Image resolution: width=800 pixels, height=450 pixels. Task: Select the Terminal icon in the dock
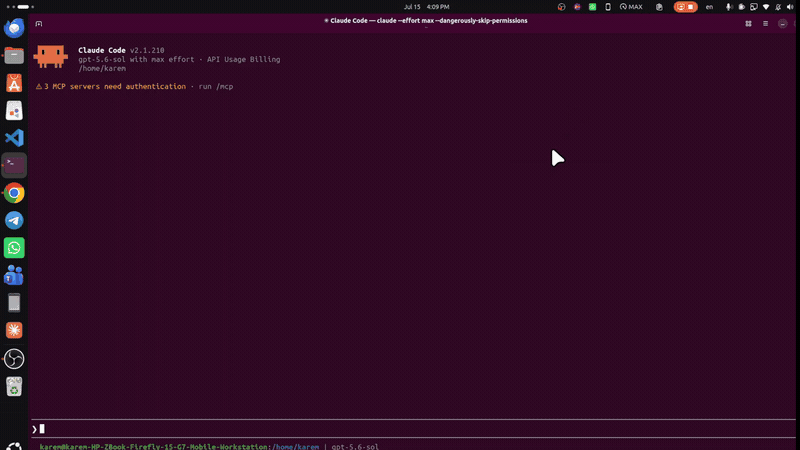coord(14,165)
